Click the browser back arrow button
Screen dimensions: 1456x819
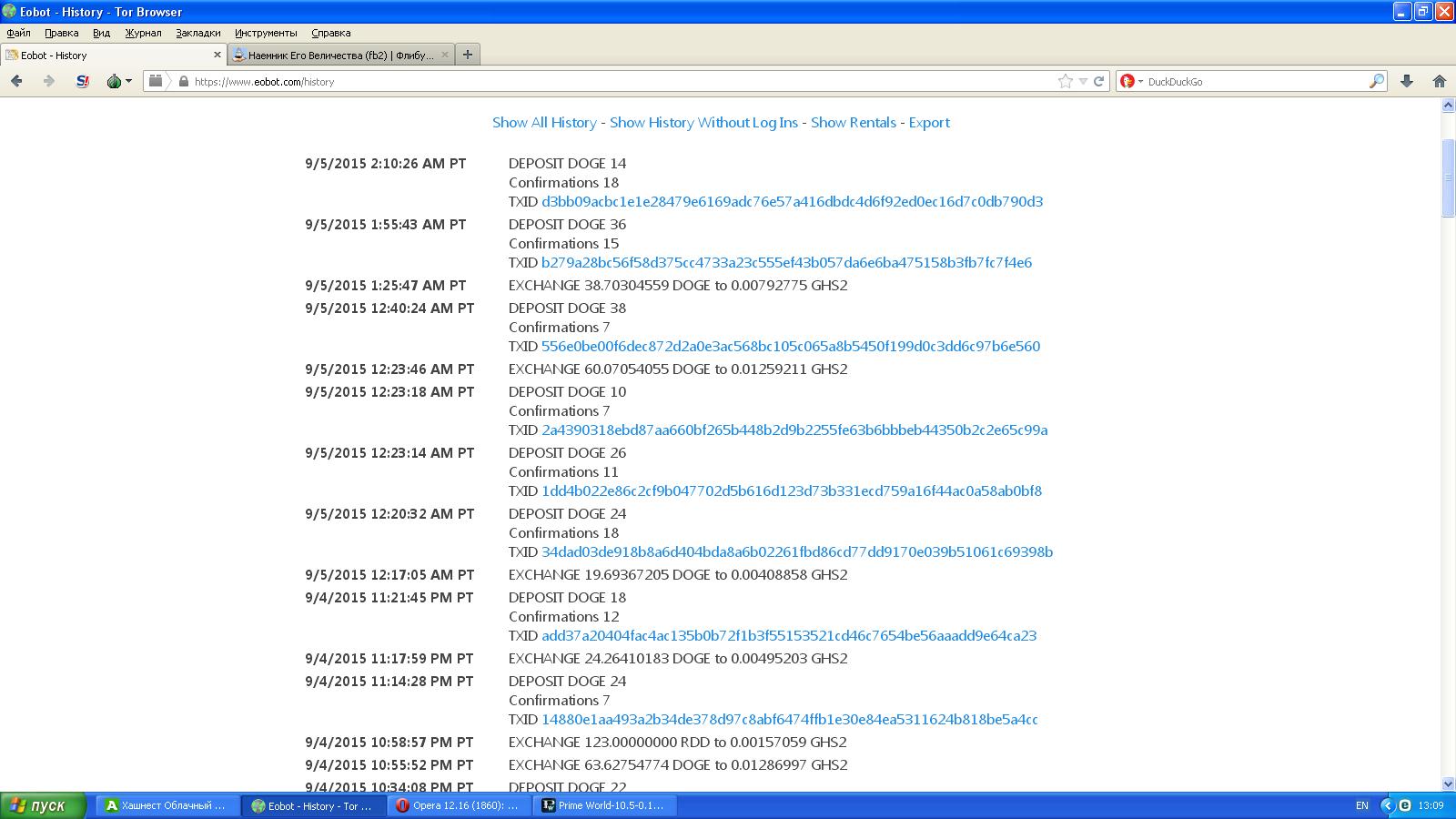(16, 81)
